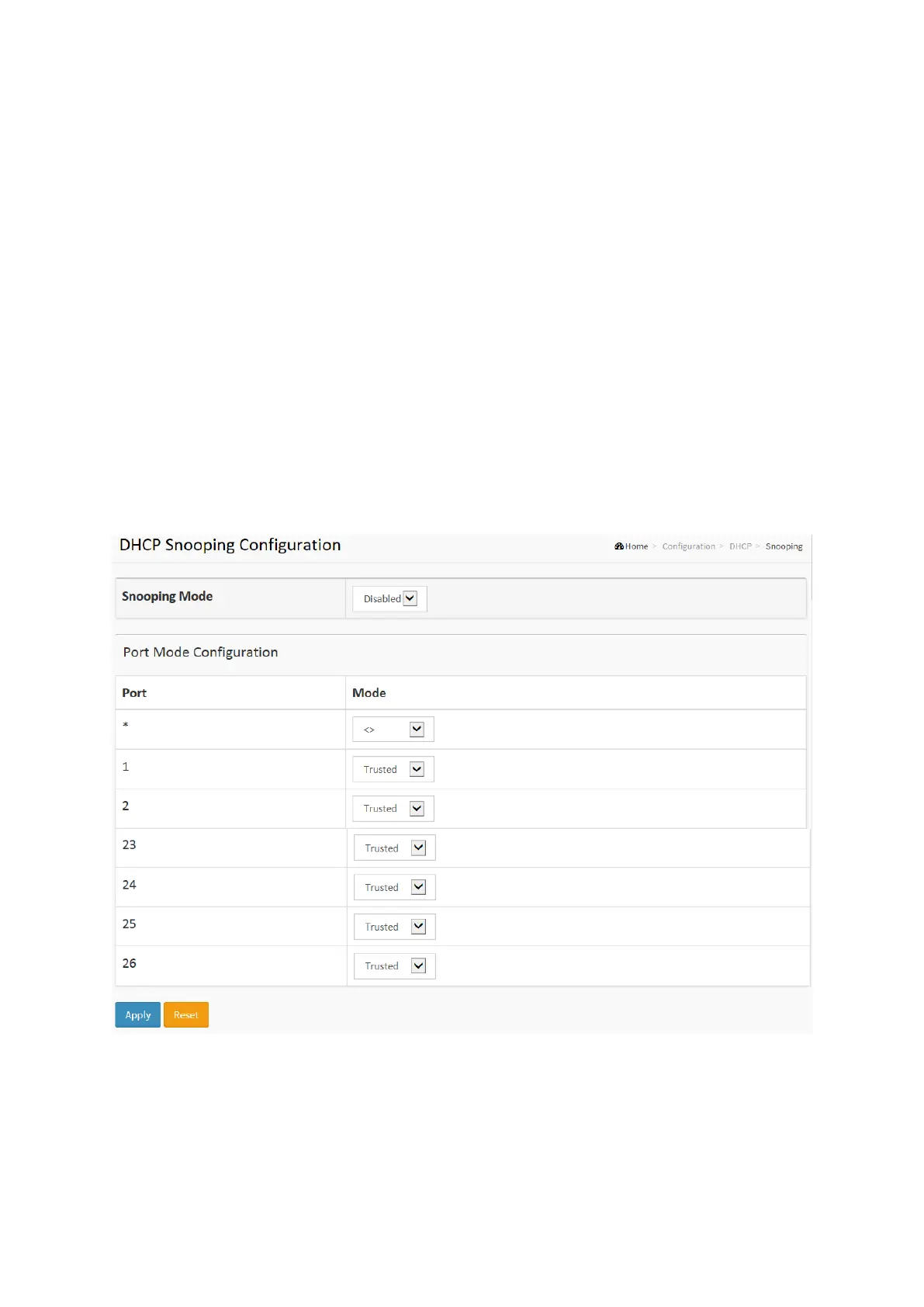Click the Port Mode Configuration heading
This screenshot has height=1307, width=924.
[200, 652]
